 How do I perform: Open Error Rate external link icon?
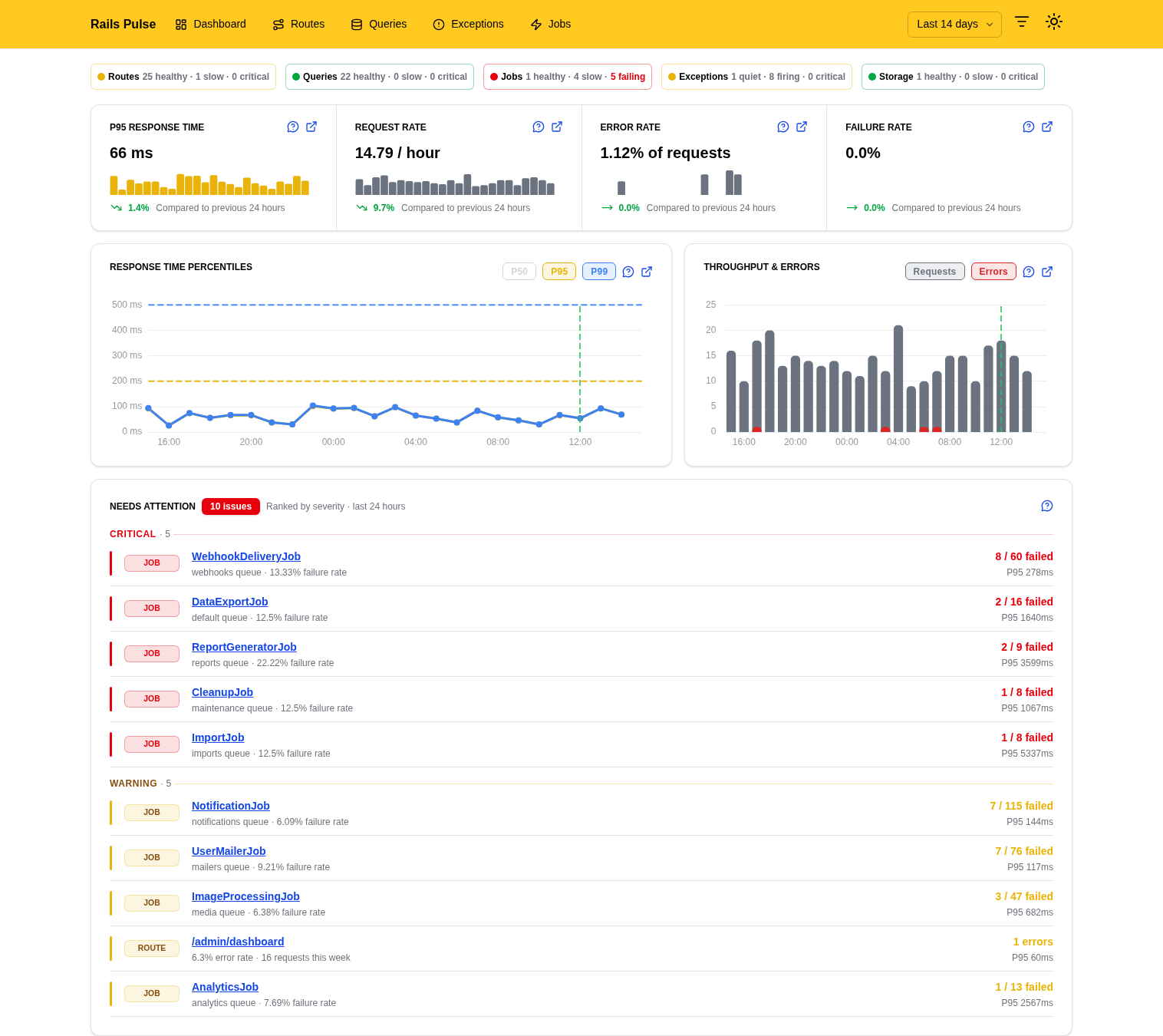click(x=802, y=127)
